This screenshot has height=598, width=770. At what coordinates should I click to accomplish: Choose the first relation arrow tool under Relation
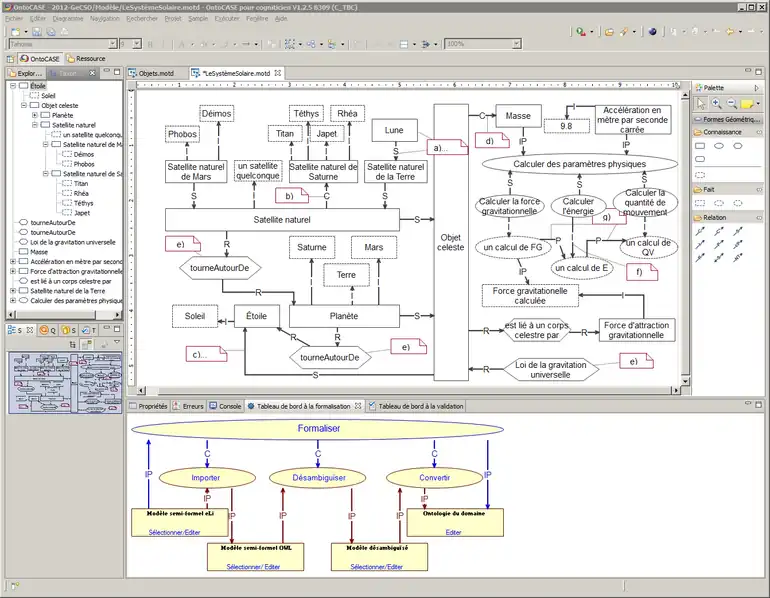700,231
